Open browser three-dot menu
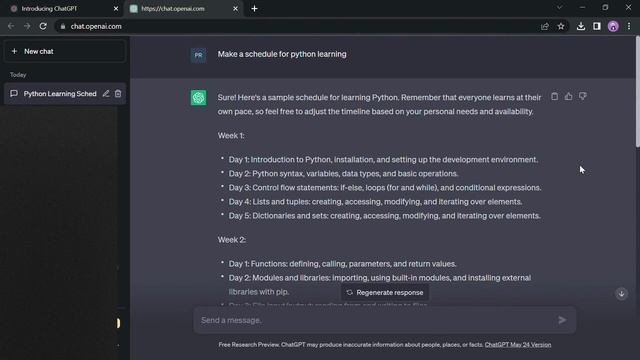 click(629, 27)
